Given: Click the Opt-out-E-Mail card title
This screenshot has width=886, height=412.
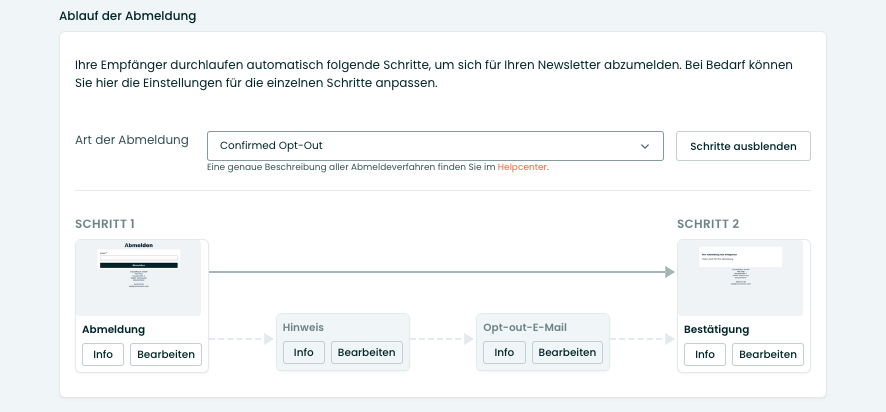Looking at the screenshot, I should tap(525, 327).
